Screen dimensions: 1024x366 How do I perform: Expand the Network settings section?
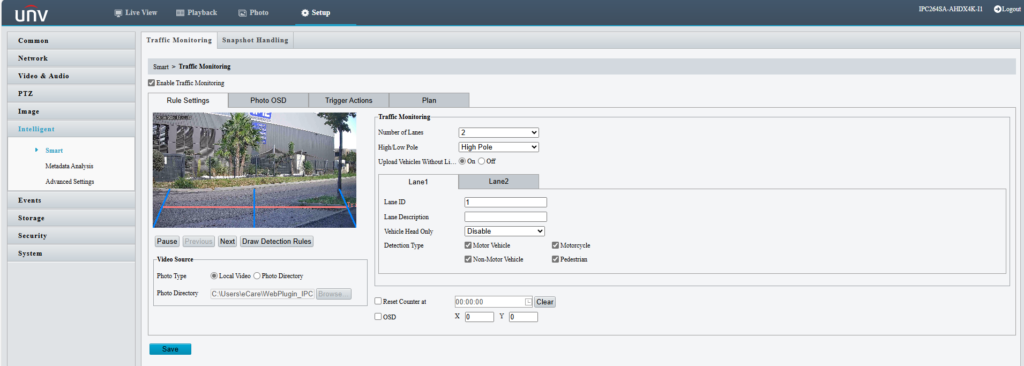71,58
